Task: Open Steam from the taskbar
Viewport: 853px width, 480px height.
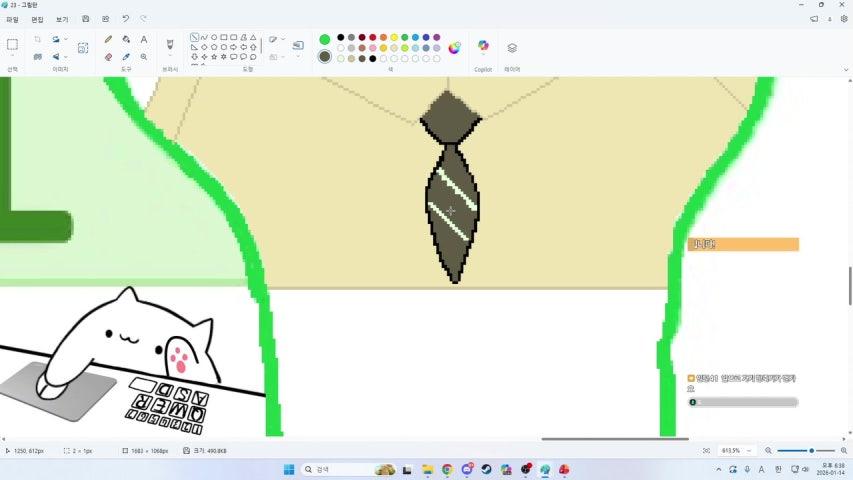Action: coord(486,469)
